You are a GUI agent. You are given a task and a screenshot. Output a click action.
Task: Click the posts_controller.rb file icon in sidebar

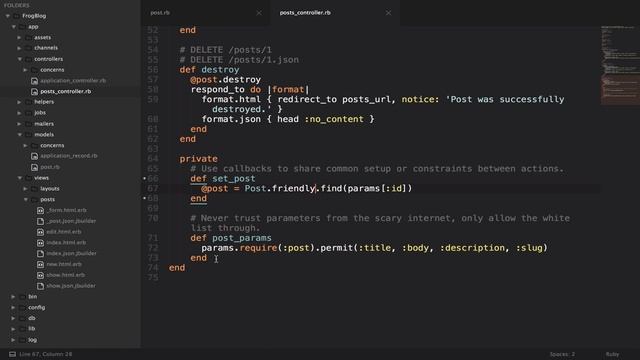tap(35, 91)
